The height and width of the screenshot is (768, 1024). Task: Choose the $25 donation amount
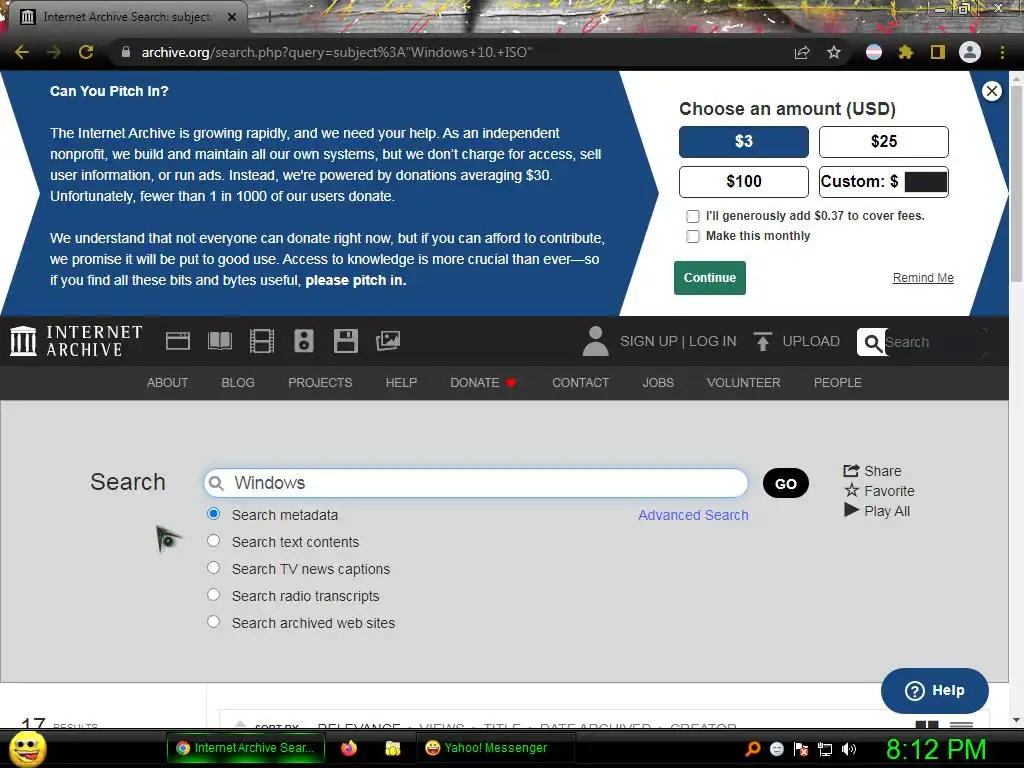pos(884,142)
